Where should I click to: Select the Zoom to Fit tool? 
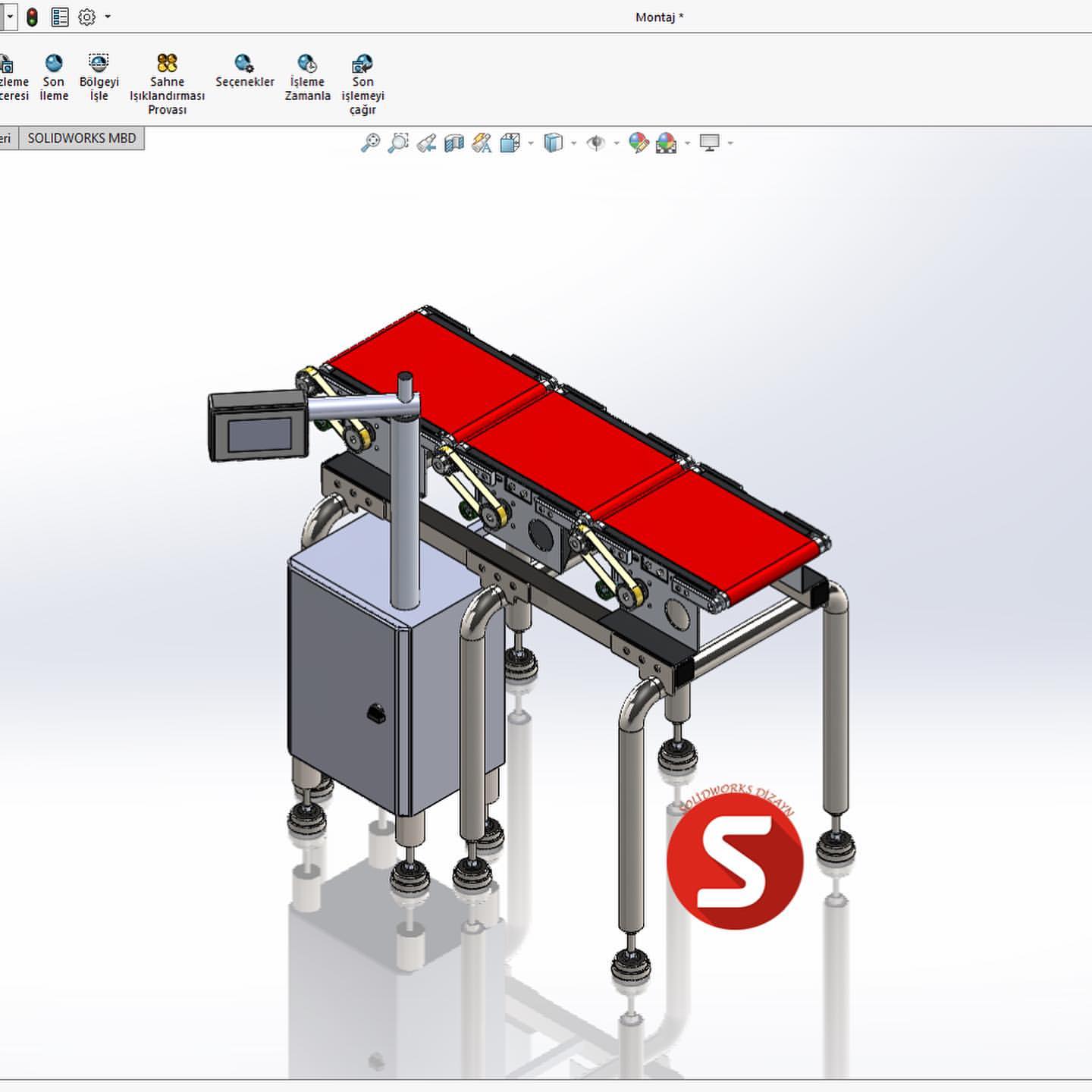[x=371, y=143]
